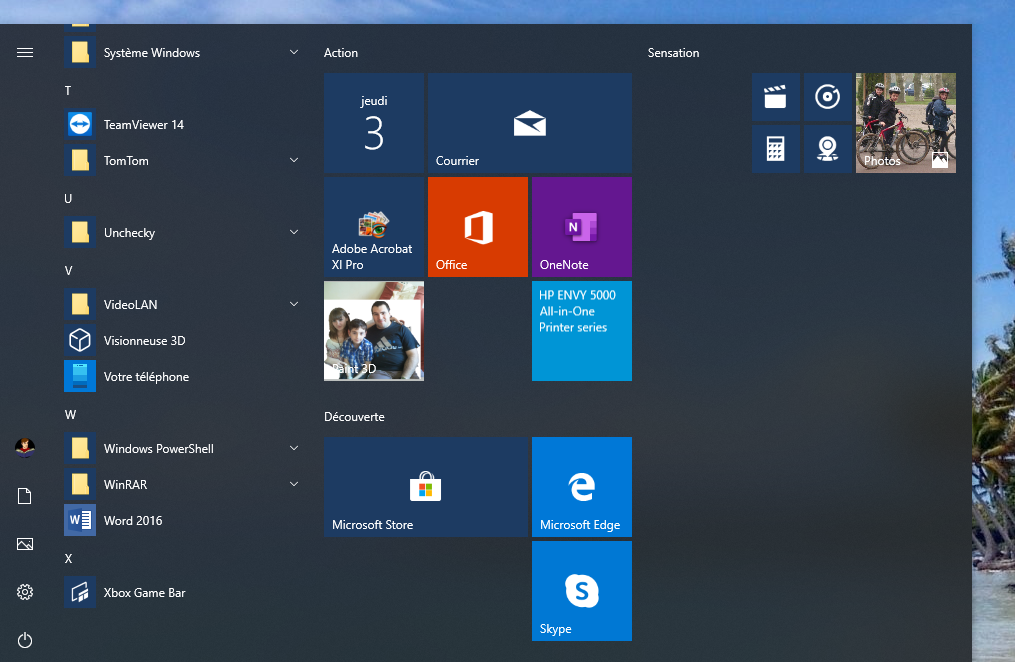Open Visionneuse 3D app

184,340
